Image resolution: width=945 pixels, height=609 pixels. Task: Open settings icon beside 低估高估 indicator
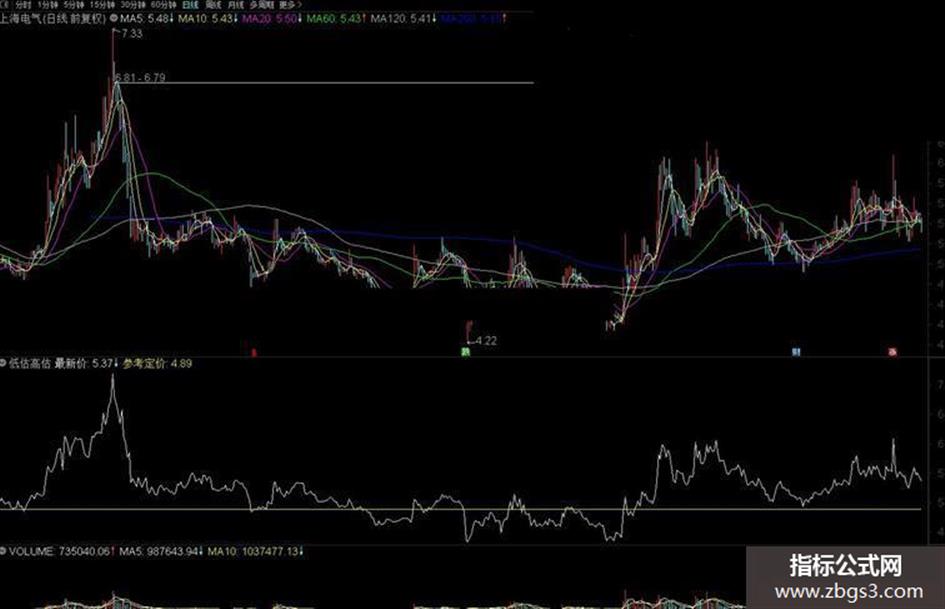[3, 363]
